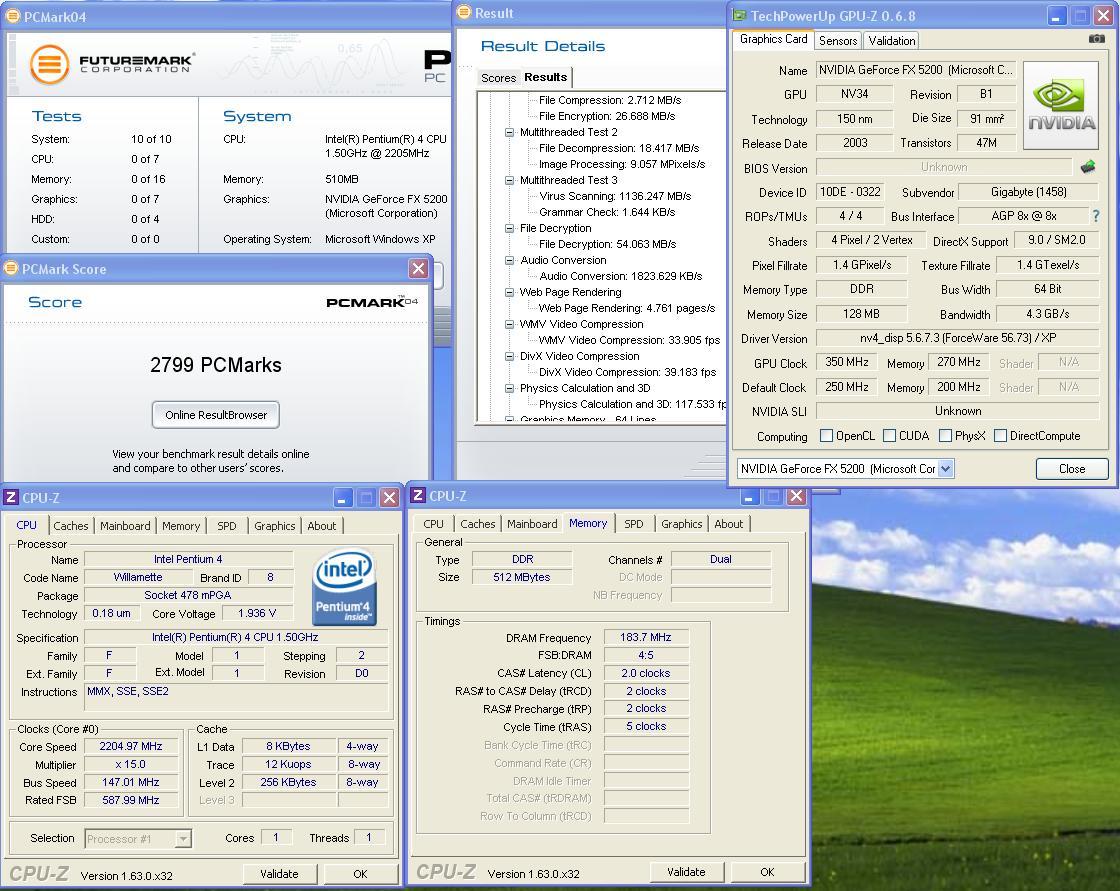Enable the DirectCompute checkbox
The width and height of the screenshot is (1120, 891).
click(x=1000, y=435)
